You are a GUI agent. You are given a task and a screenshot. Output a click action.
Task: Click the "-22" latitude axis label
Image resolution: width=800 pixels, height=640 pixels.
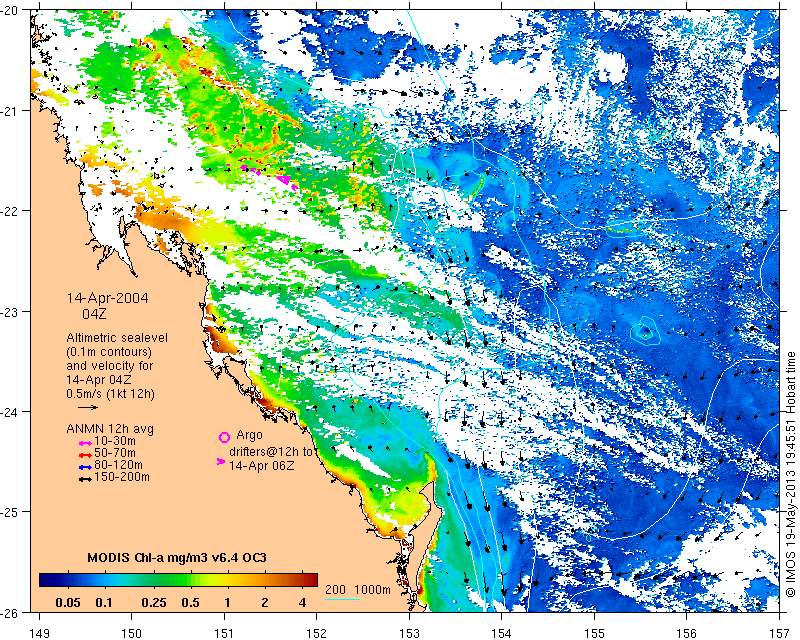[x=9, y=211]
